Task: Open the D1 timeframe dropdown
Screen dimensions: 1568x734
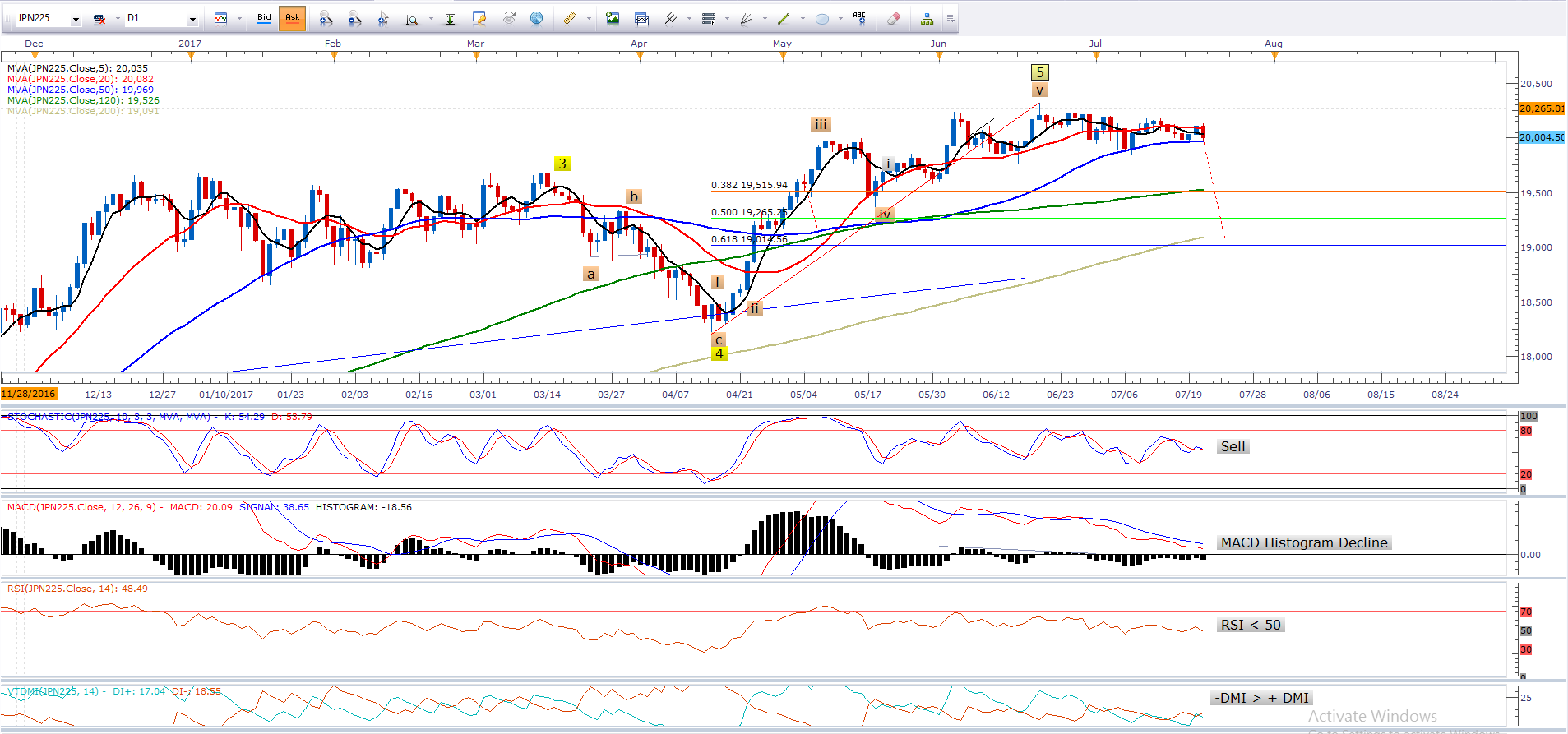Action: pos(192,19)
